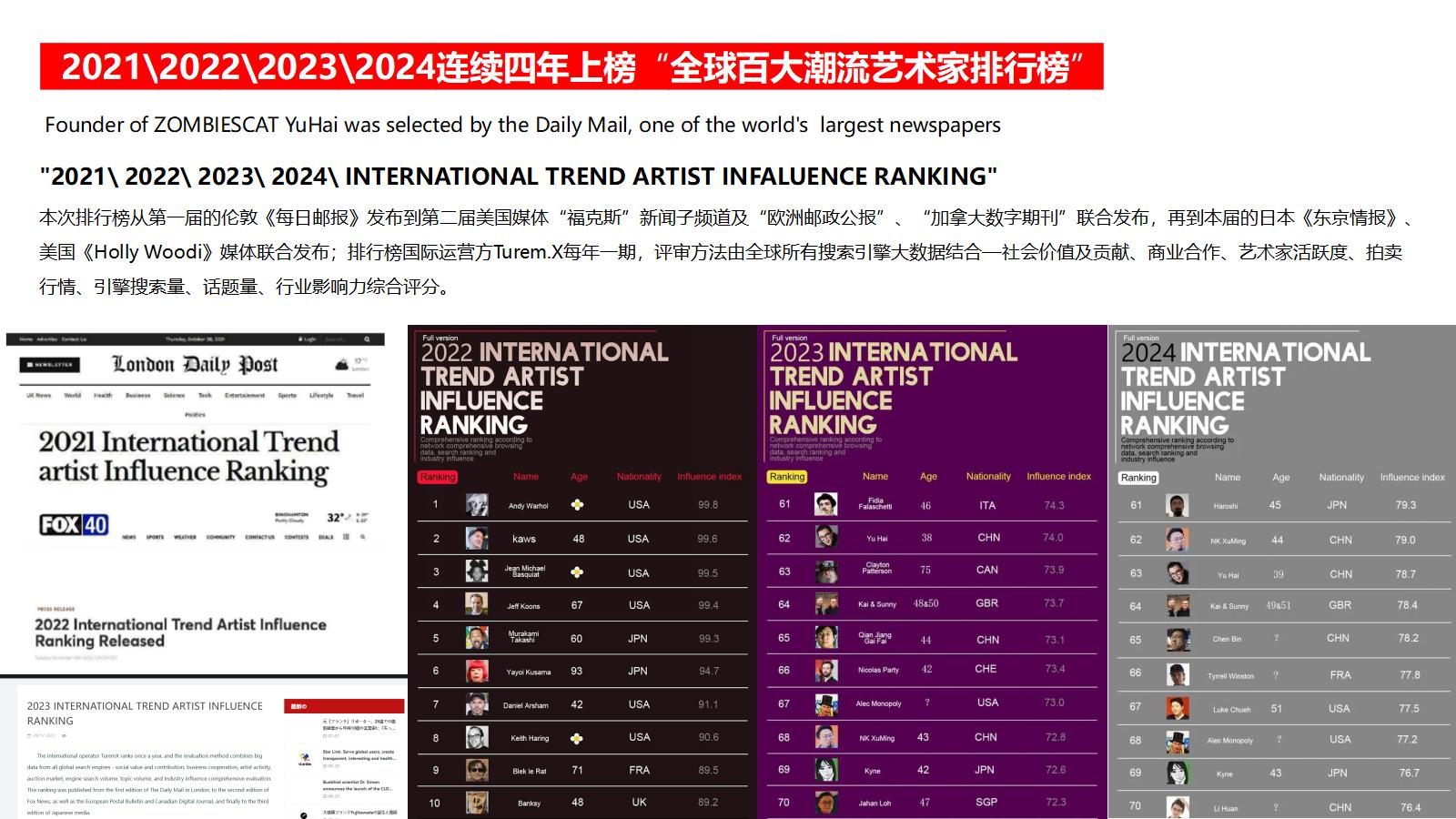Click Yu Hai's influence index 74.0 in the 2023 table
Screen dimensions: 1456x819
(x=1053, y=538)
